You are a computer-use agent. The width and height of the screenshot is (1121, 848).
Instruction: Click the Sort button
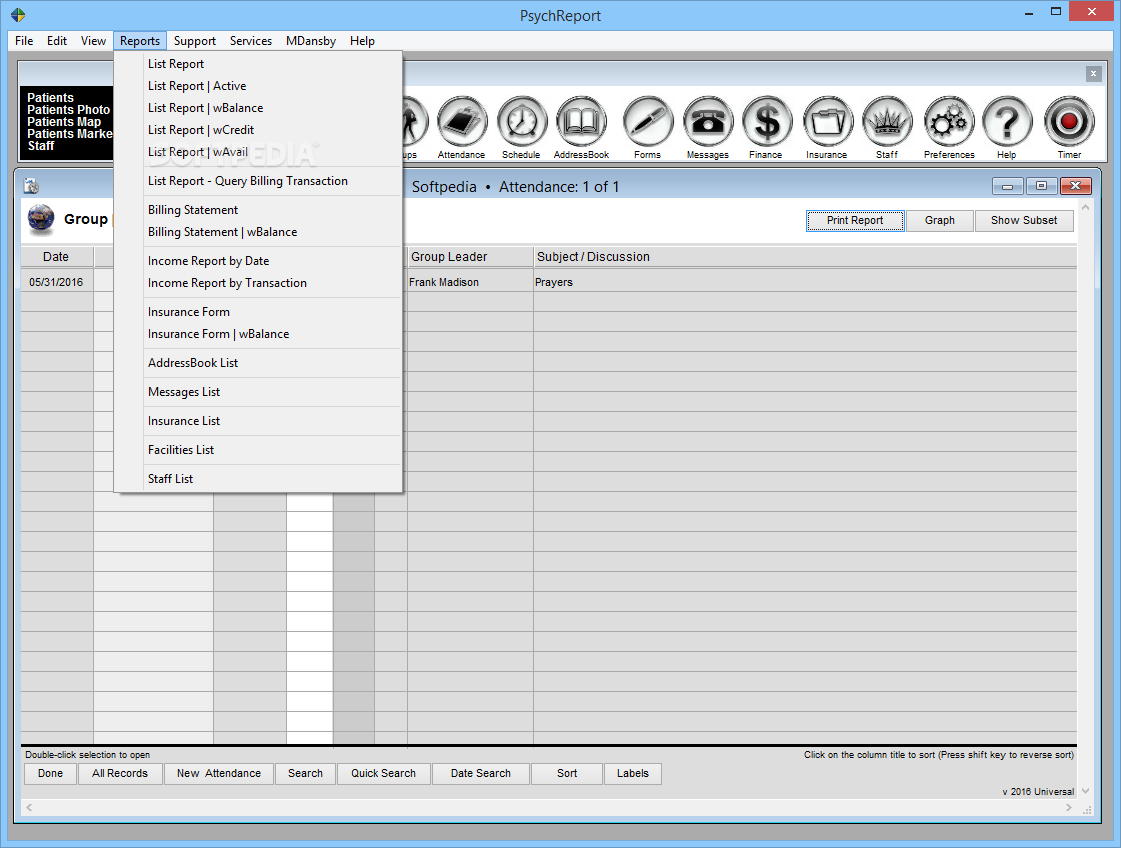567,774
